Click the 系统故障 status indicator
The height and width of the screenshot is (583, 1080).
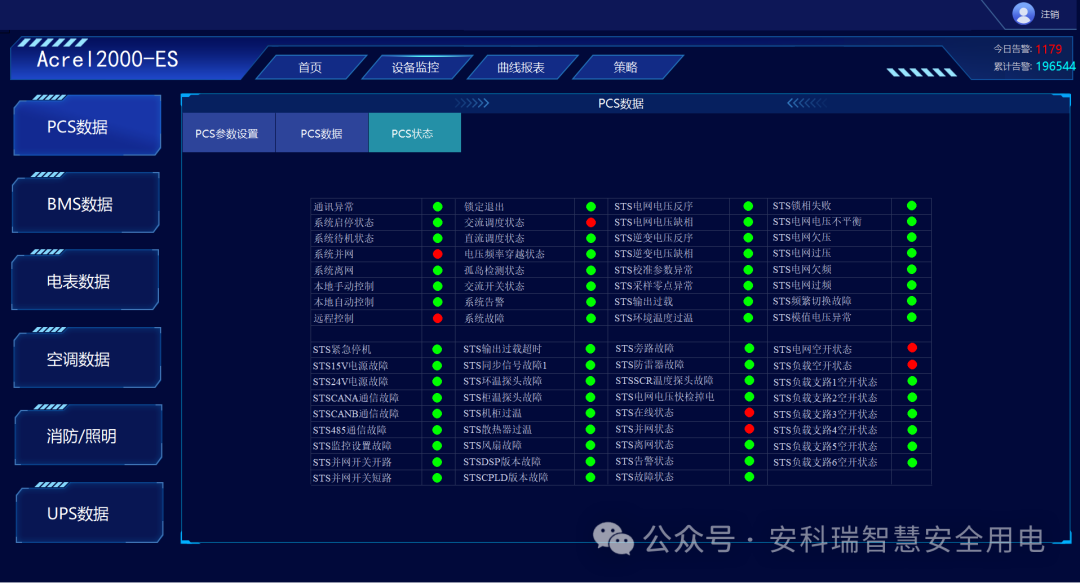click(x=591, y=318)
